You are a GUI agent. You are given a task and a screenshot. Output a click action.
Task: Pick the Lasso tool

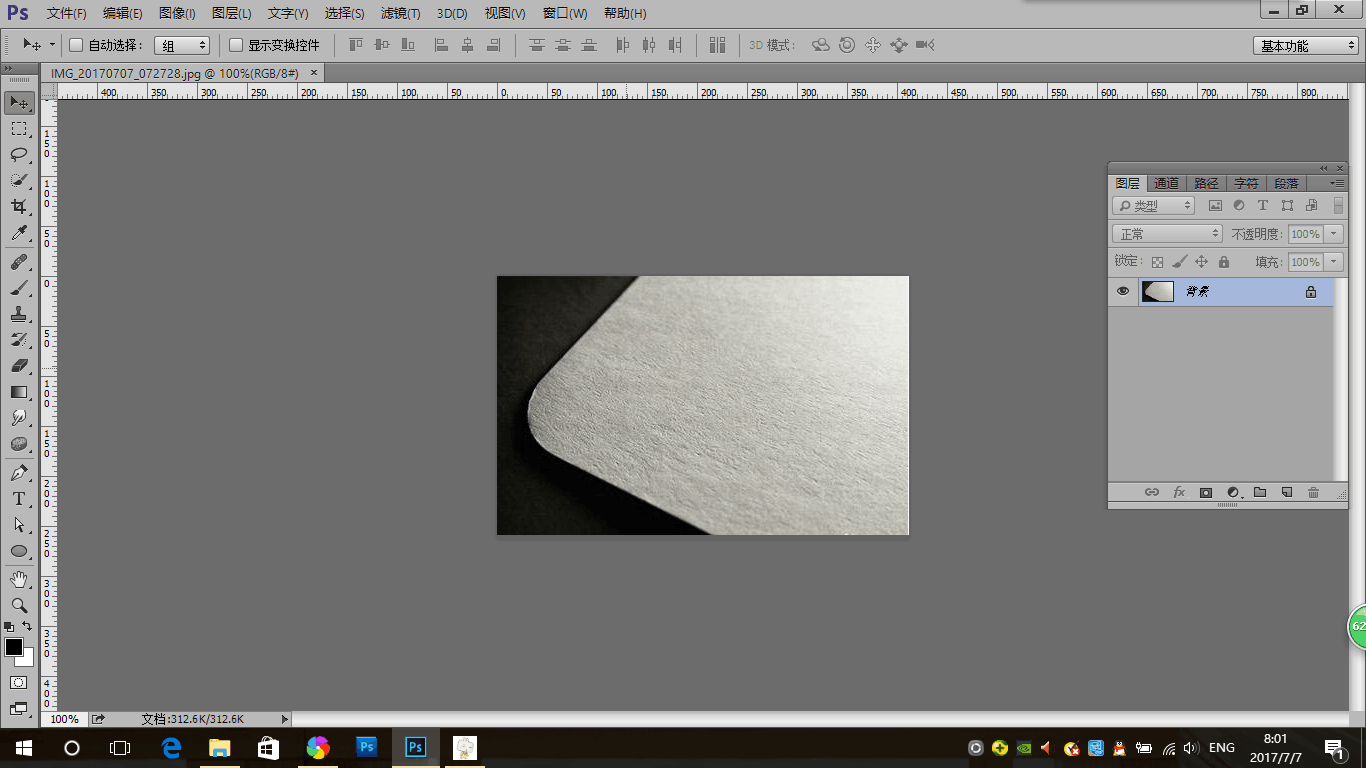19,154
